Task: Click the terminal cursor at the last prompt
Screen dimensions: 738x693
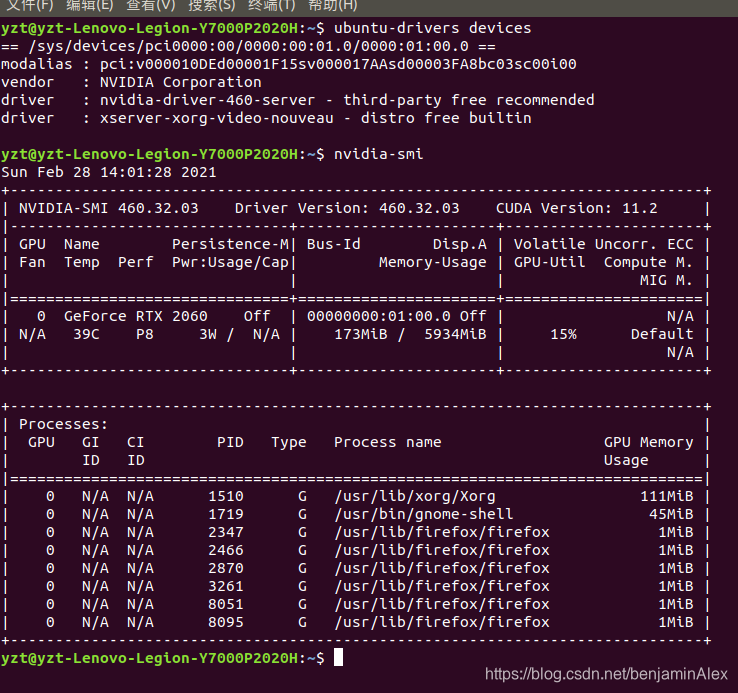Action: click(338, 658)
